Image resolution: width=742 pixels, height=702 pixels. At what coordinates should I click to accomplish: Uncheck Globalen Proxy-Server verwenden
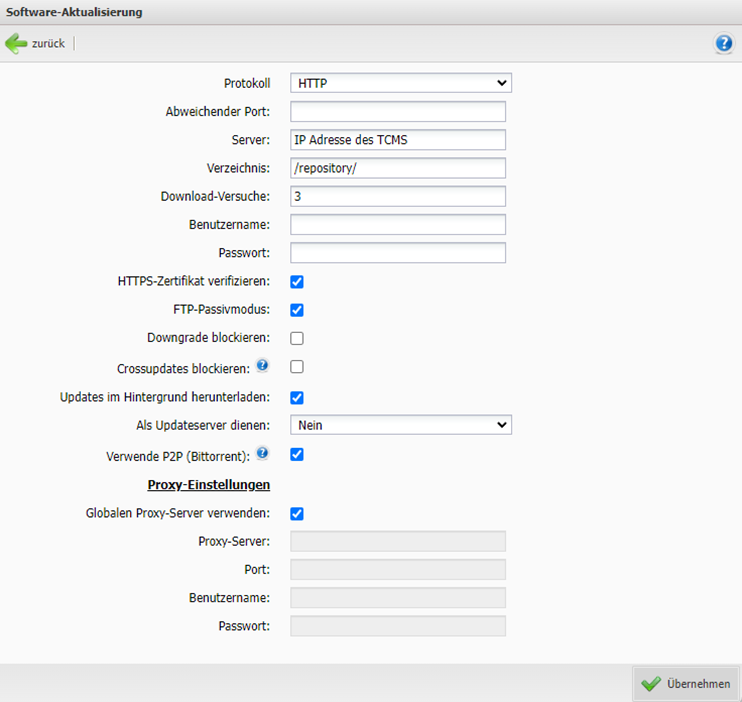point(297,514)
